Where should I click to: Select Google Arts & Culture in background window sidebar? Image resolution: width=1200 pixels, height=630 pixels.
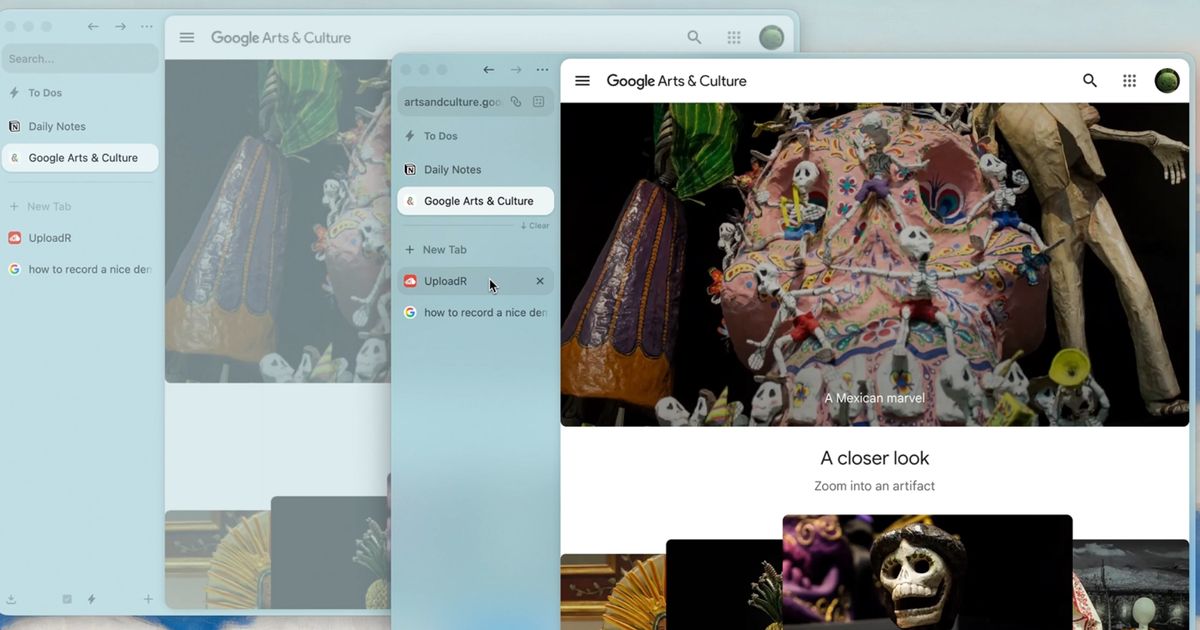(80, 158)
